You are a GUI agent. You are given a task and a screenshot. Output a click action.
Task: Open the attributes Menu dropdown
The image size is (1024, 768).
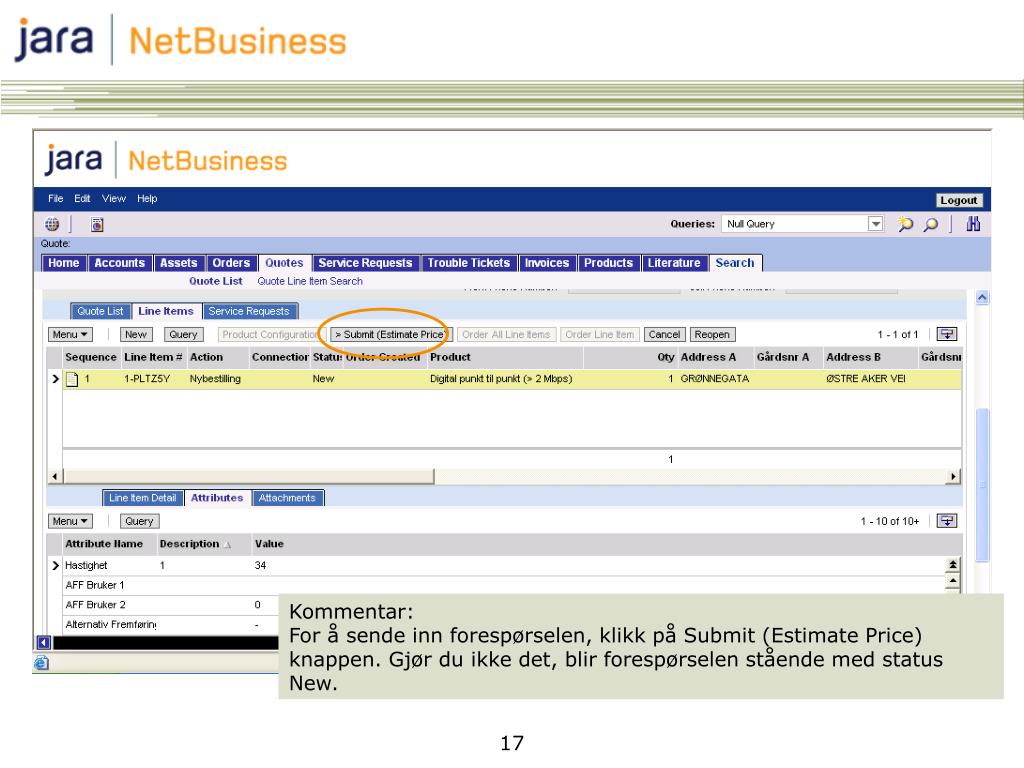tap(70, 521)
